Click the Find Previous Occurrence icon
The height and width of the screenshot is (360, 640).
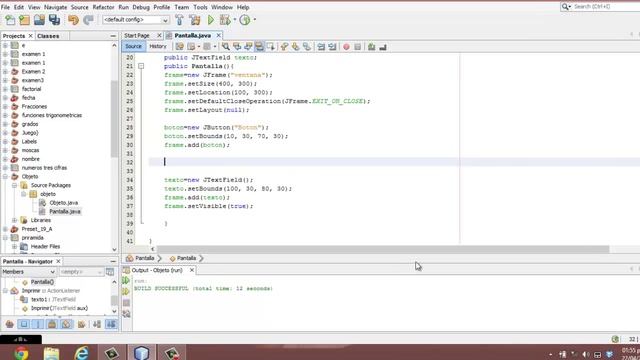[237, 47]
